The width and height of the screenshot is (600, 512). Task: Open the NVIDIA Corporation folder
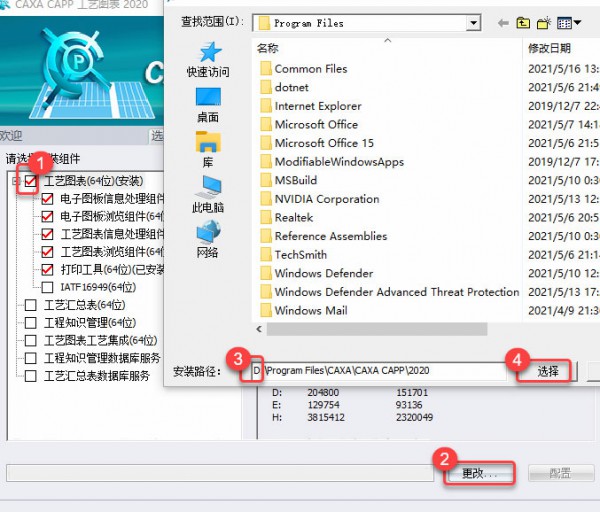point(320,199)
